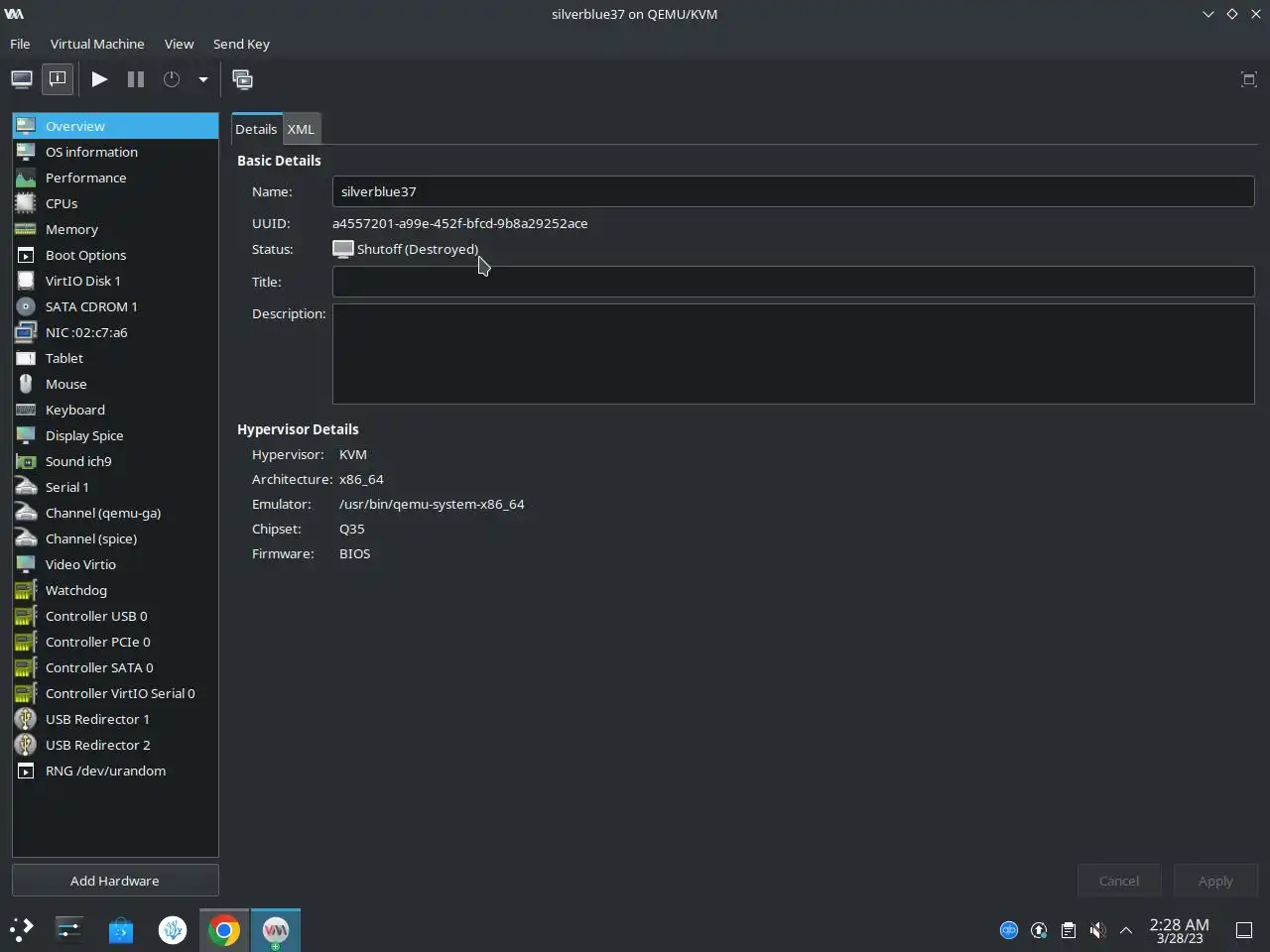
Task: Open the clipboard tray icon
Action: pos(1068,930)
